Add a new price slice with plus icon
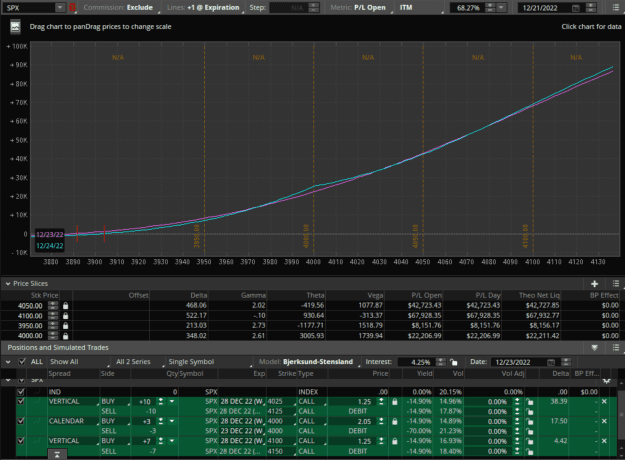Screen dimensions: 625x460 594,284
